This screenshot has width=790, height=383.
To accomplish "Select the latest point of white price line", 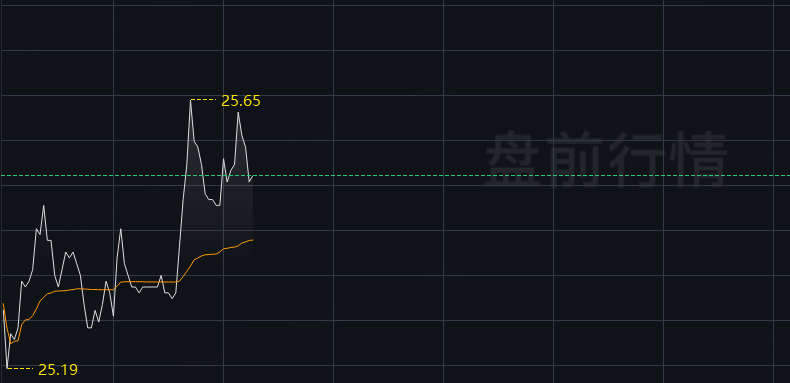I will [252, 177].
